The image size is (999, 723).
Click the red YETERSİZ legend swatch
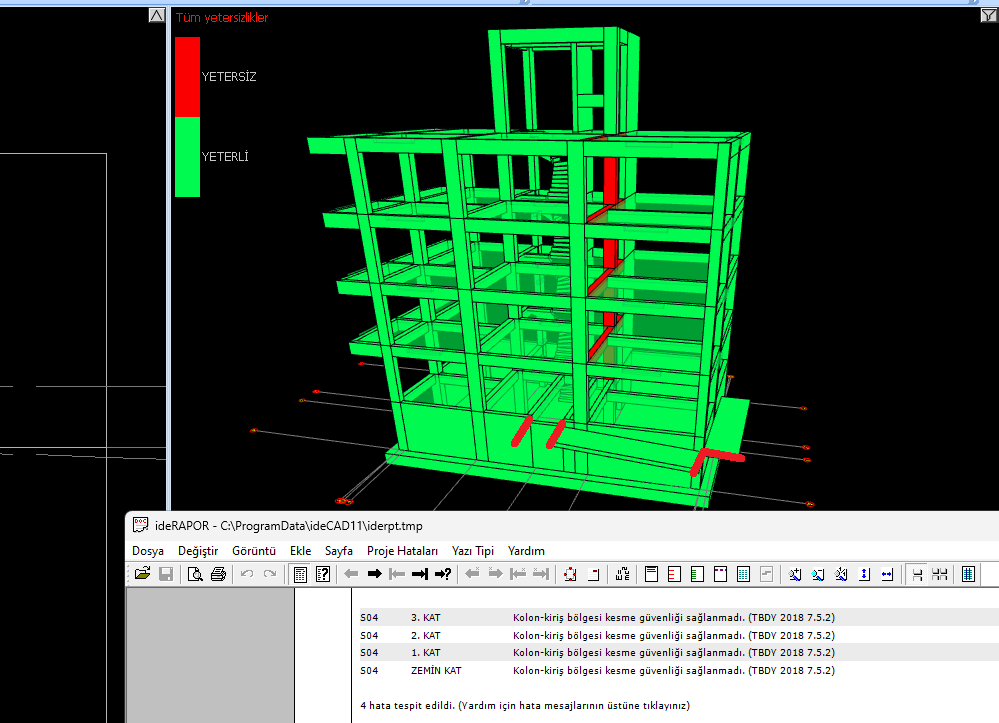pyautogui.click(x=187, y=76)
